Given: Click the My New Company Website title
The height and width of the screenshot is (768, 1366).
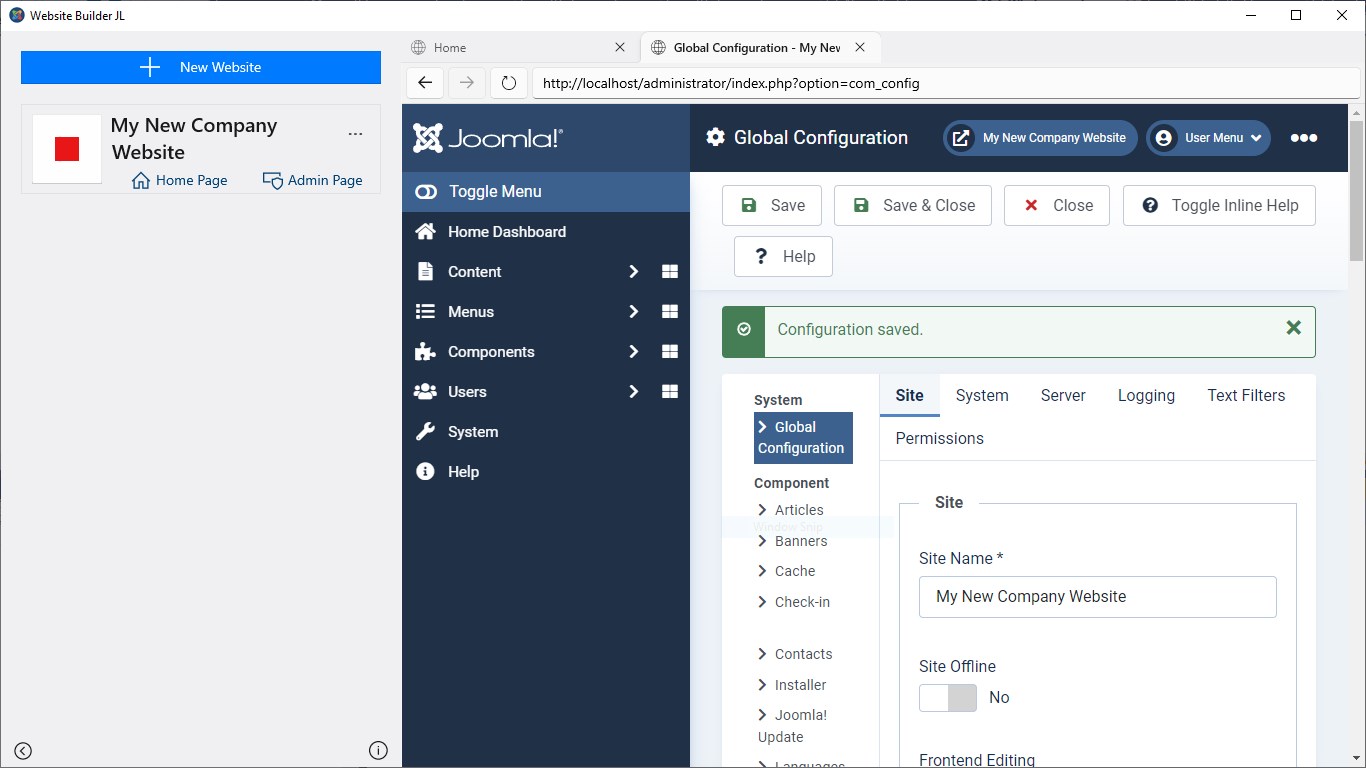Looking at the screenshot, I should coord(194,139).
